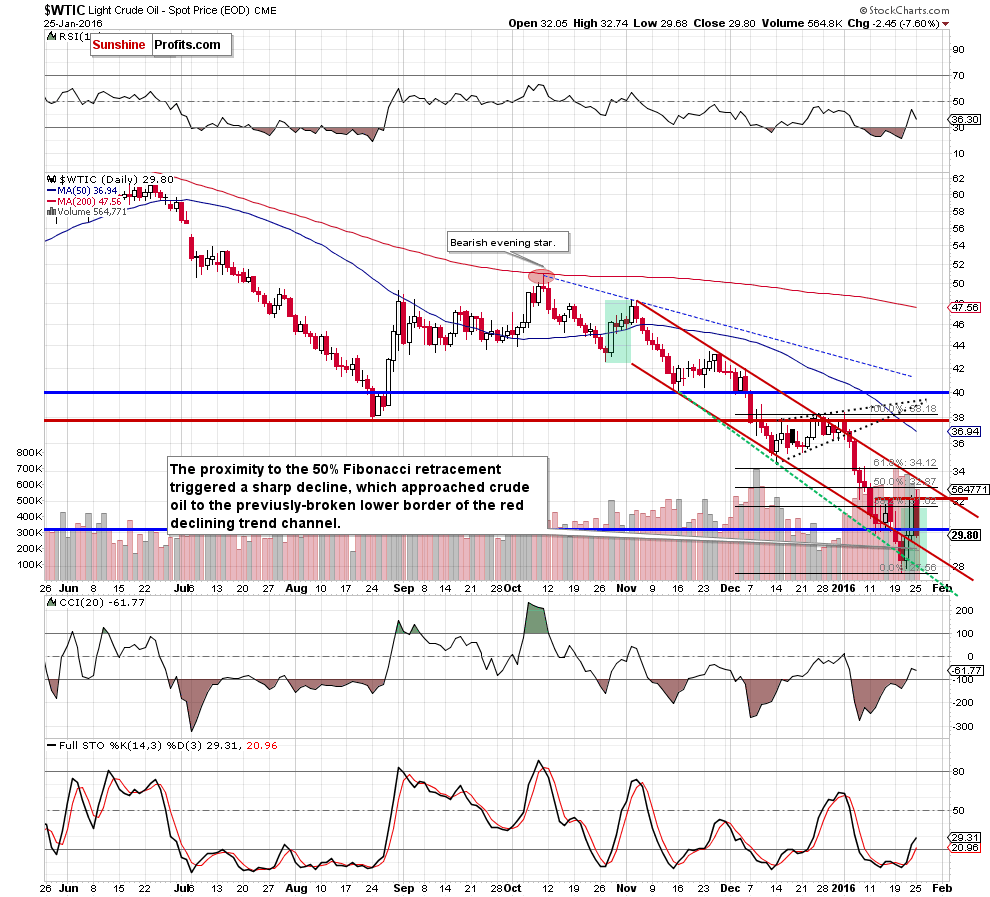The image size is (990, 897).
Task: Click the 20.96 stochastic %D value tag
Action: coord(965,847)
